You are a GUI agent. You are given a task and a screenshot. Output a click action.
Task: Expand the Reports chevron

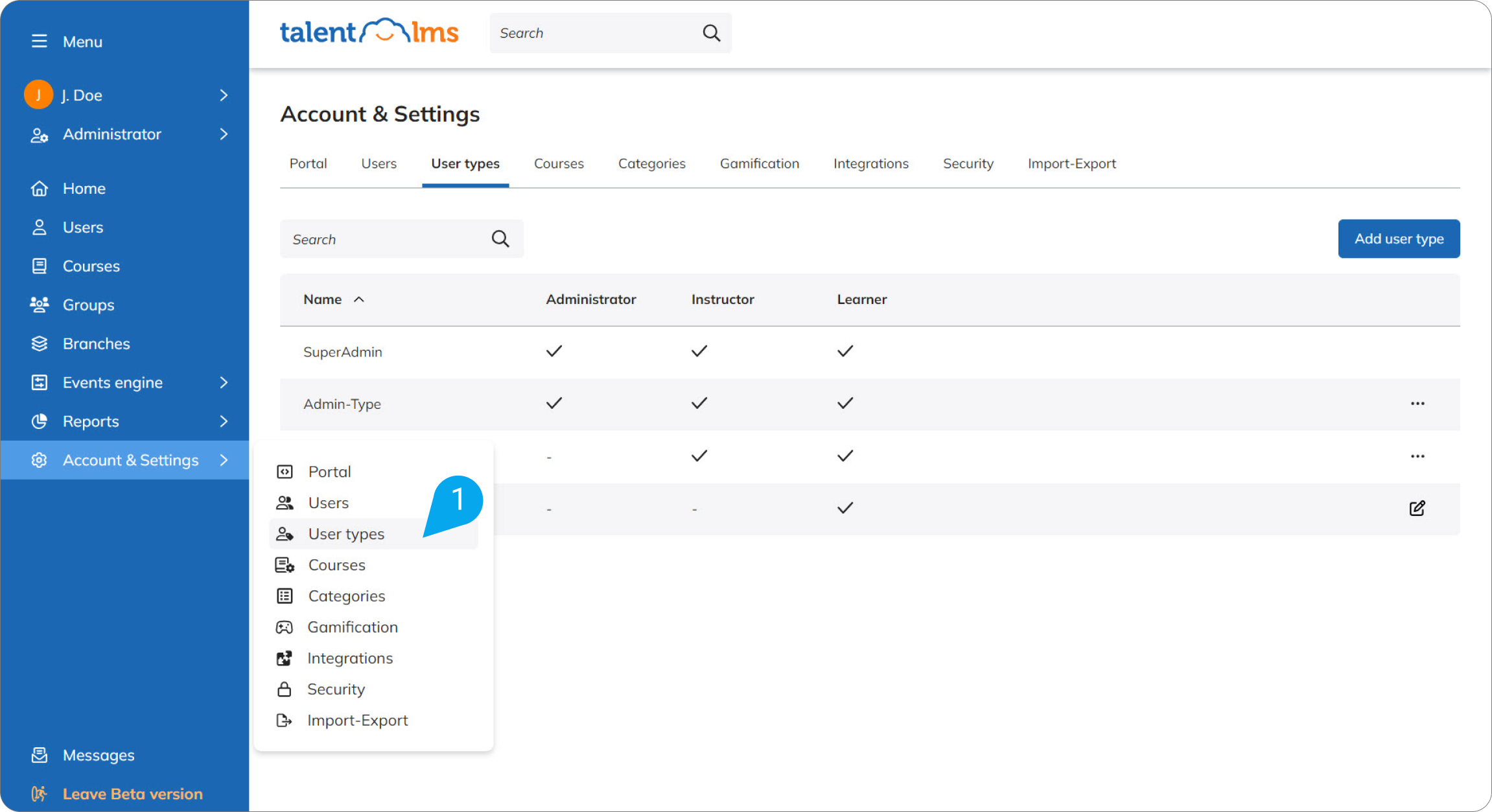tap(224, 421)
